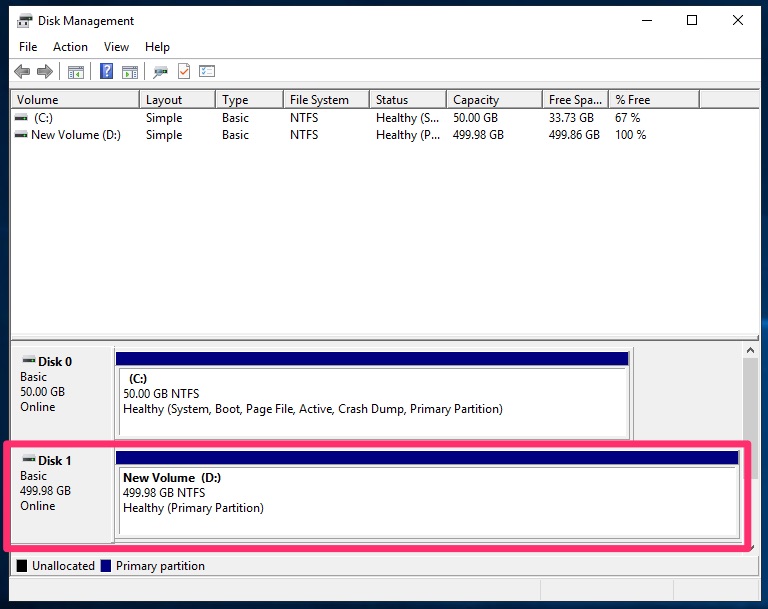Open Help via the blue question-mark icon
The height and width of the screenshot is (609, 768).
point(106,71)
